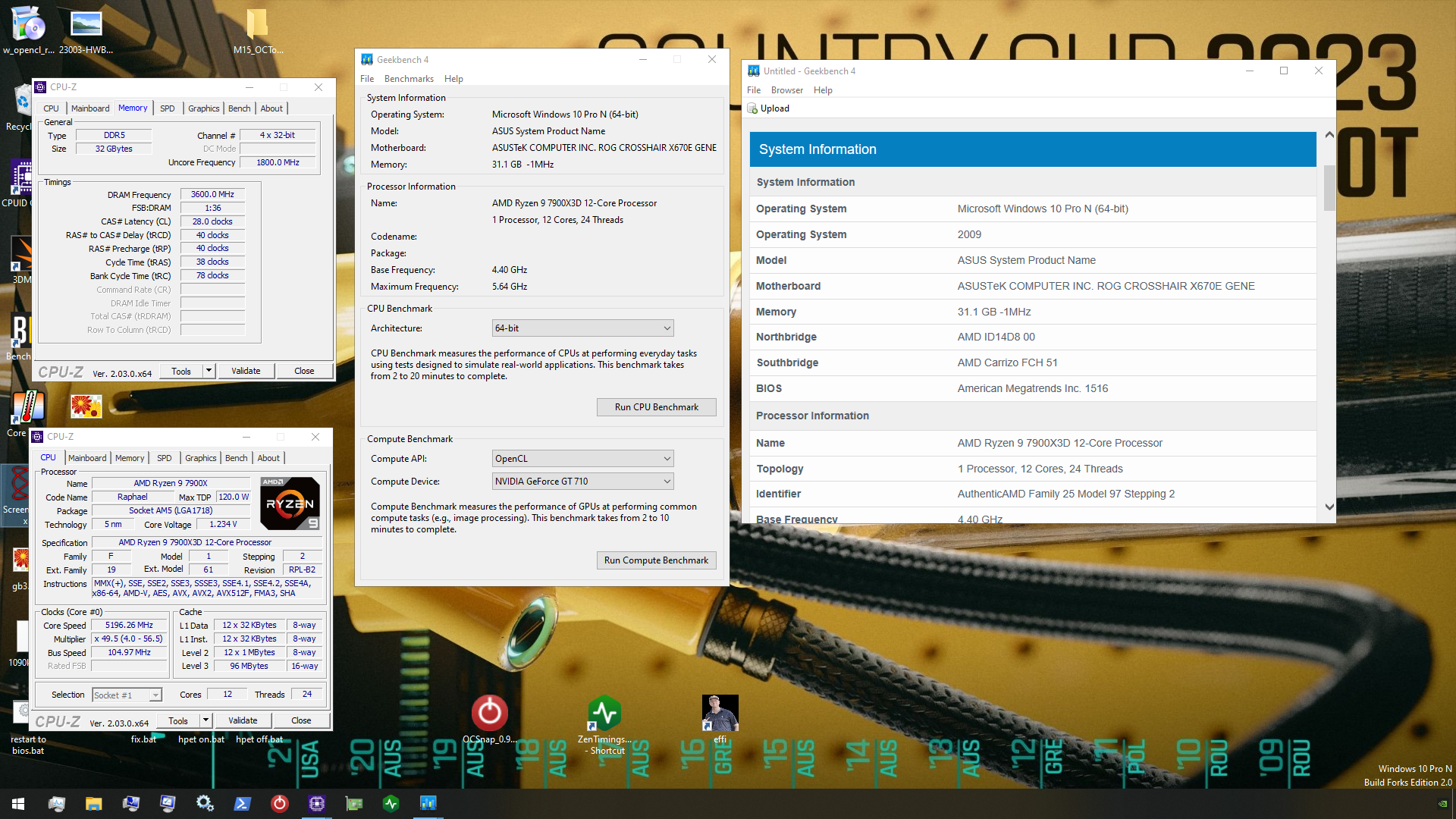Launch the ZenTimings shortcut icon

click(x=604, y=712)
